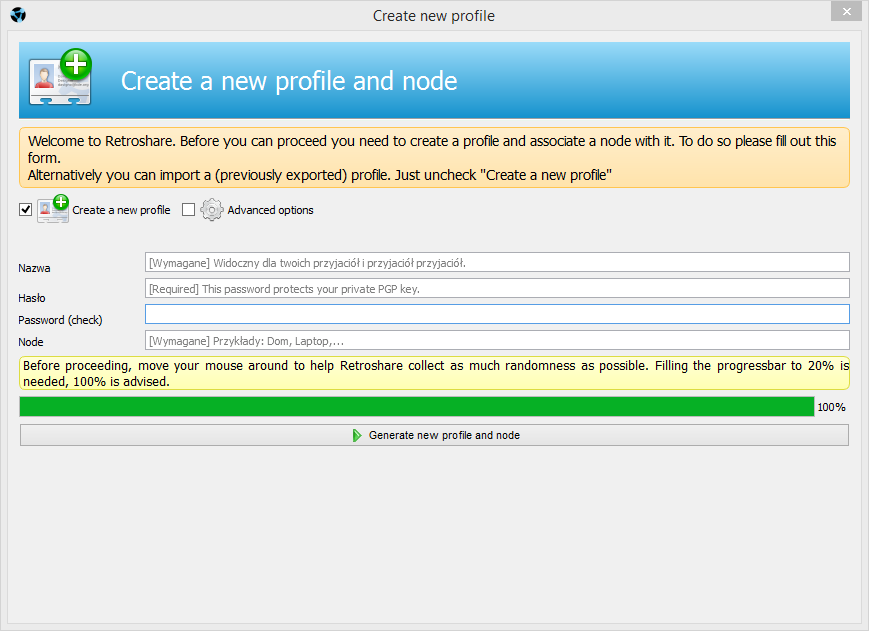Click the Nazwa field label
Screen dimensions: 869x631
(34, 268)
